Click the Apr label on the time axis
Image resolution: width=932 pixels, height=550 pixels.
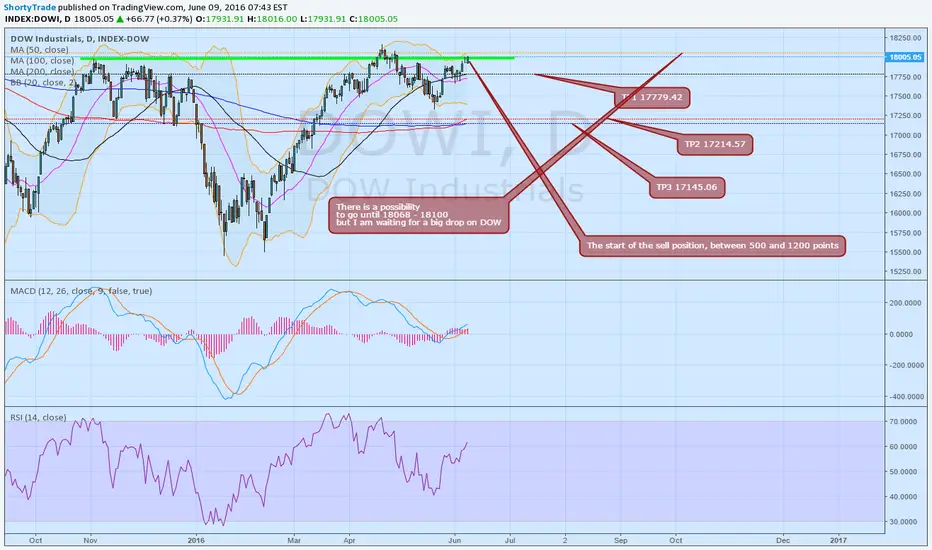(349, 540)
